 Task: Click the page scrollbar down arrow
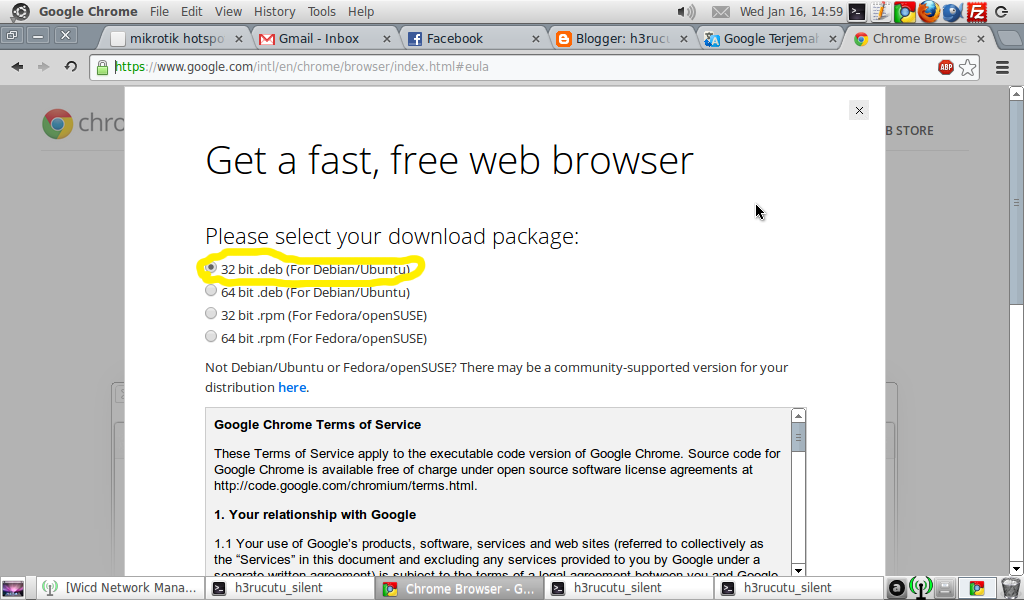[1016, 569]
